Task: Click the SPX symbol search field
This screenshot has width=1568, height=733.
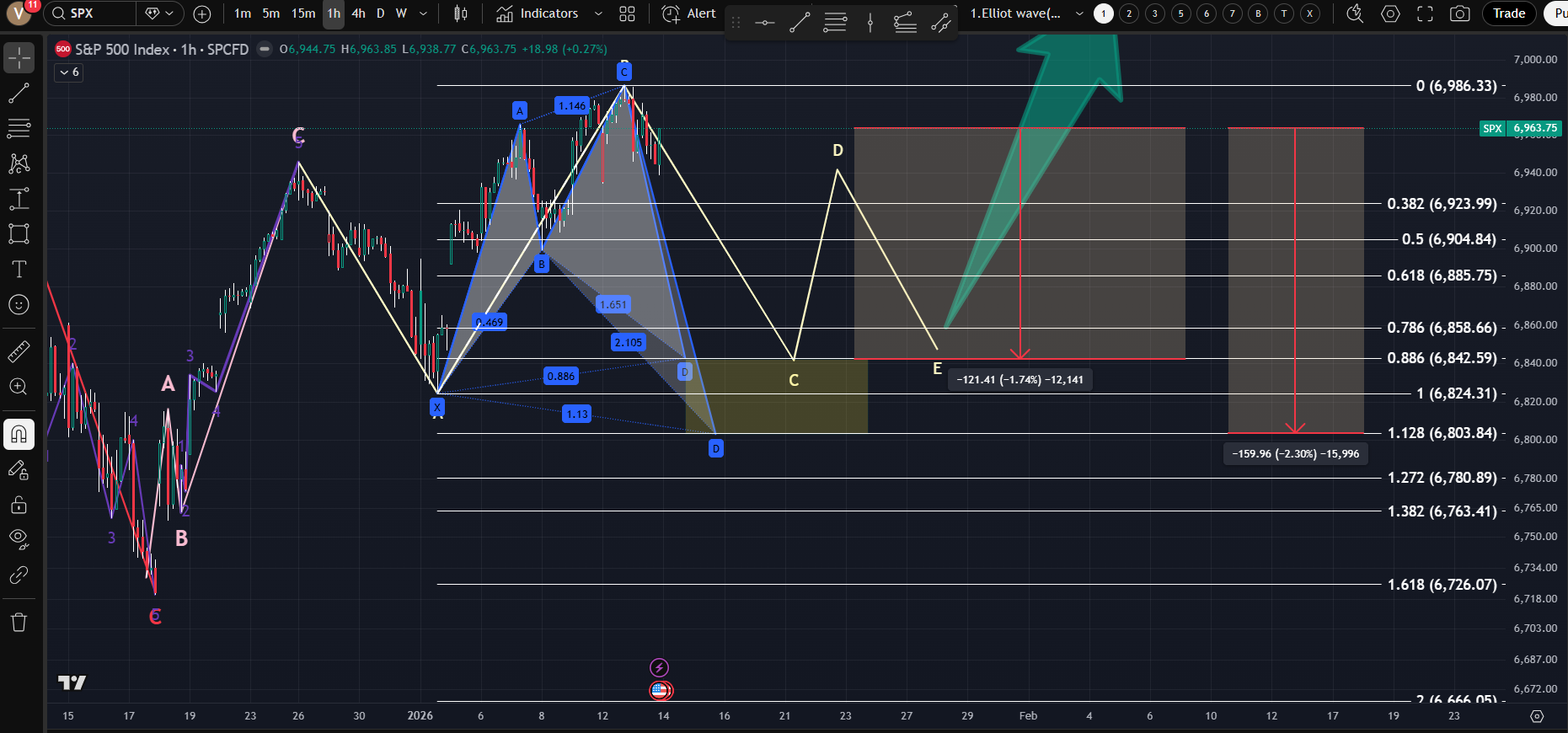Action: coord(91,13)
